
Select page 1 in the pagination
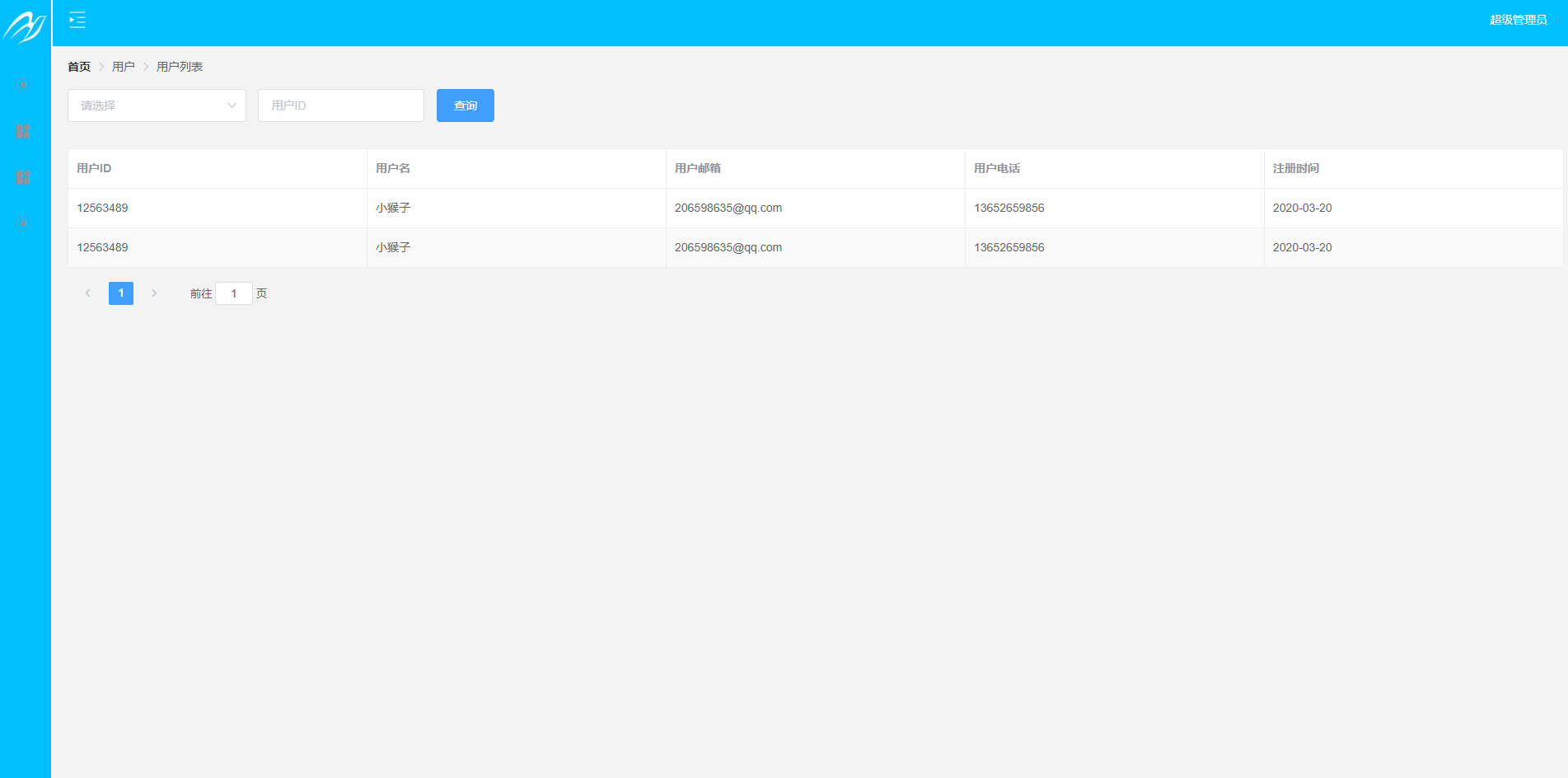[x=121, y=293]
